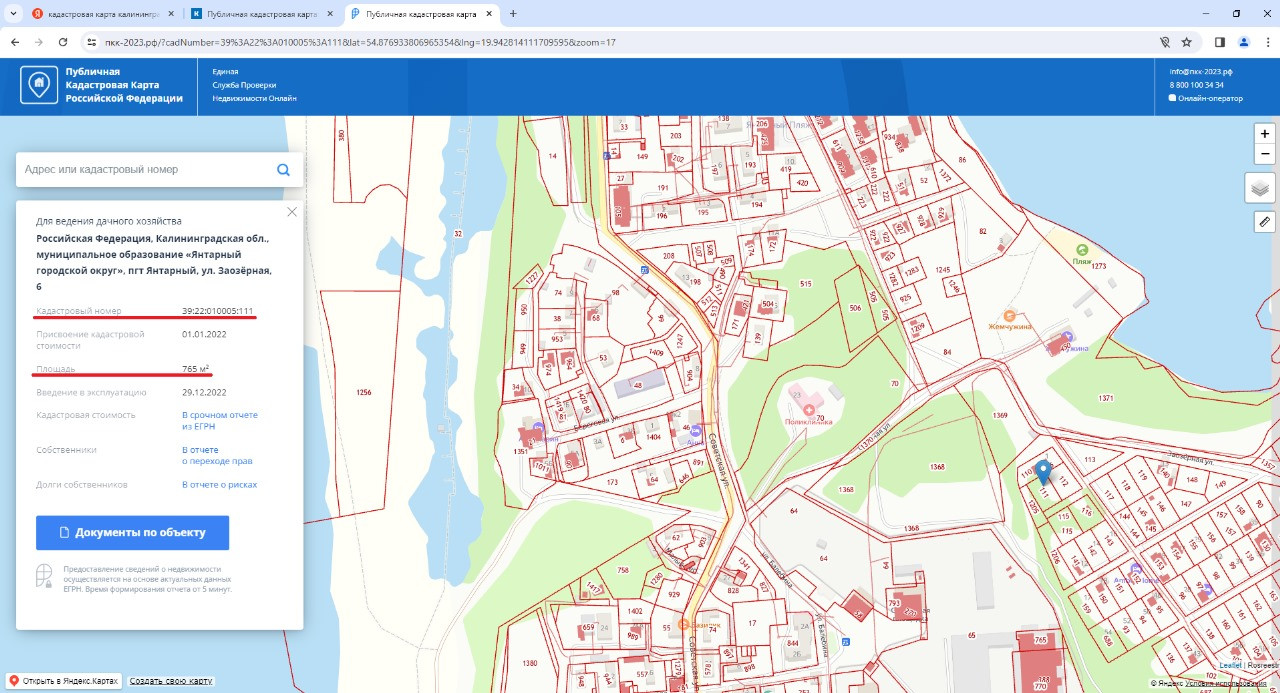Expand the tab search dropdown
The height and width of the screenshot is (693, 1280).
12,14
